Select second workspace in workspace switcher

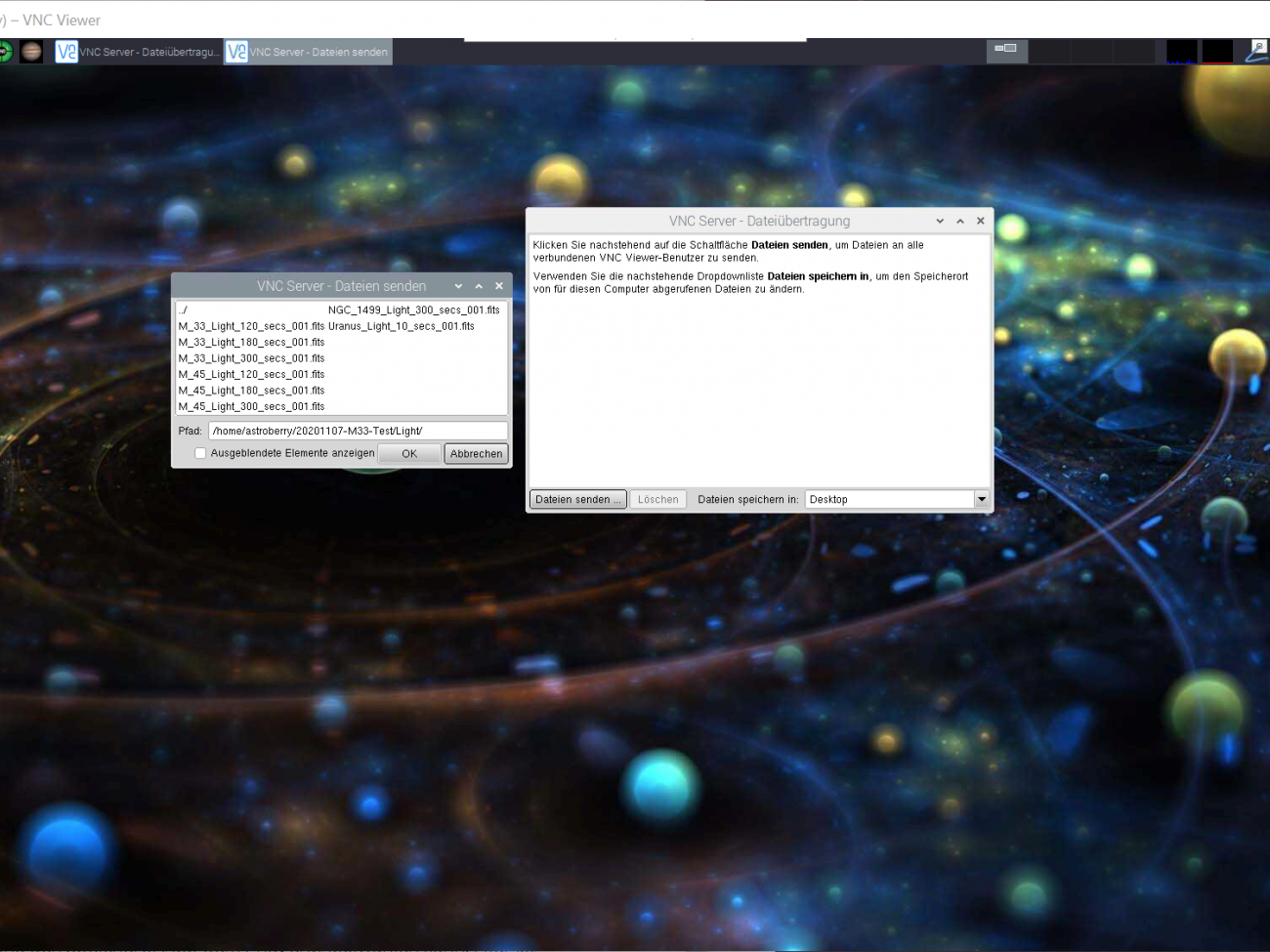coord(1049,52)
